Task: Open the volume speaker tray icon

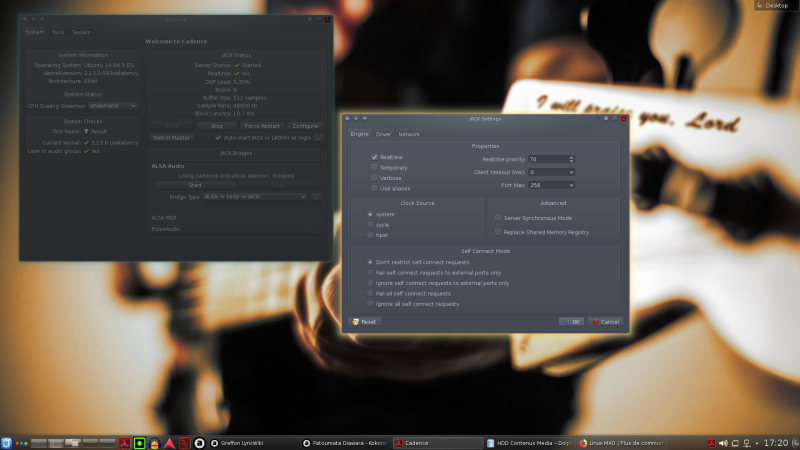Action: click(723, 443)
